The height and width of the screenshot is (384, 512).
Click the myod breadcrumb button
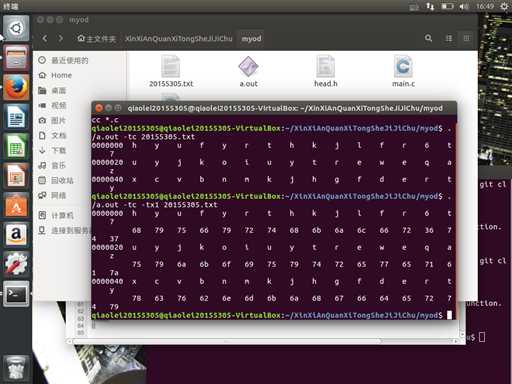(251, 39)
